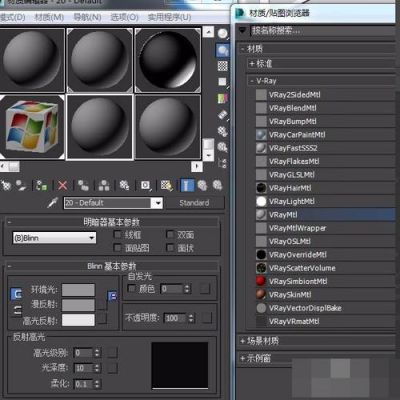The width and height of the screenshot is (400, 400).
Task: Open the 20 - Default material name dropdown
Action: pos(157,203)
